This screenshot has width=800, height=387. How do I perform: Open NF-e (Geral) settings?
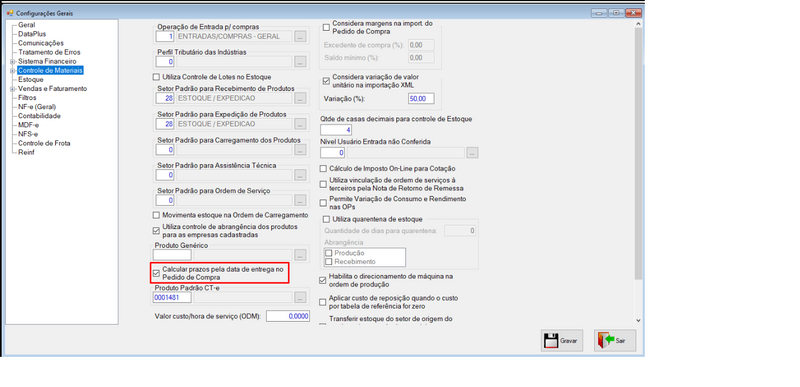pyautogui.click(x=37, y=107)
